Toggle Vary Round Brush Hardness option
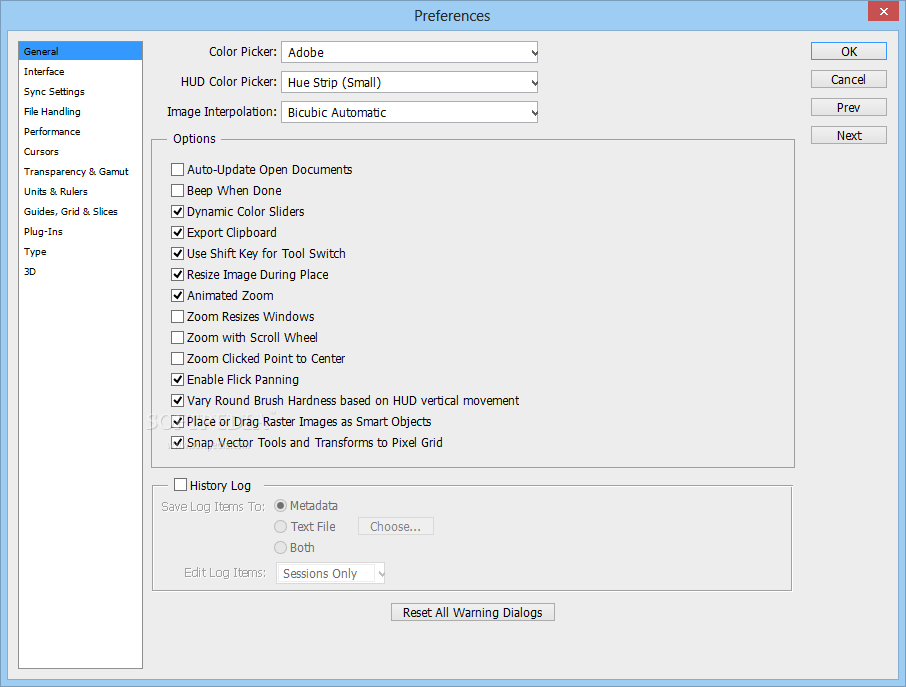906x687 pixels. [x=177, y=400]
